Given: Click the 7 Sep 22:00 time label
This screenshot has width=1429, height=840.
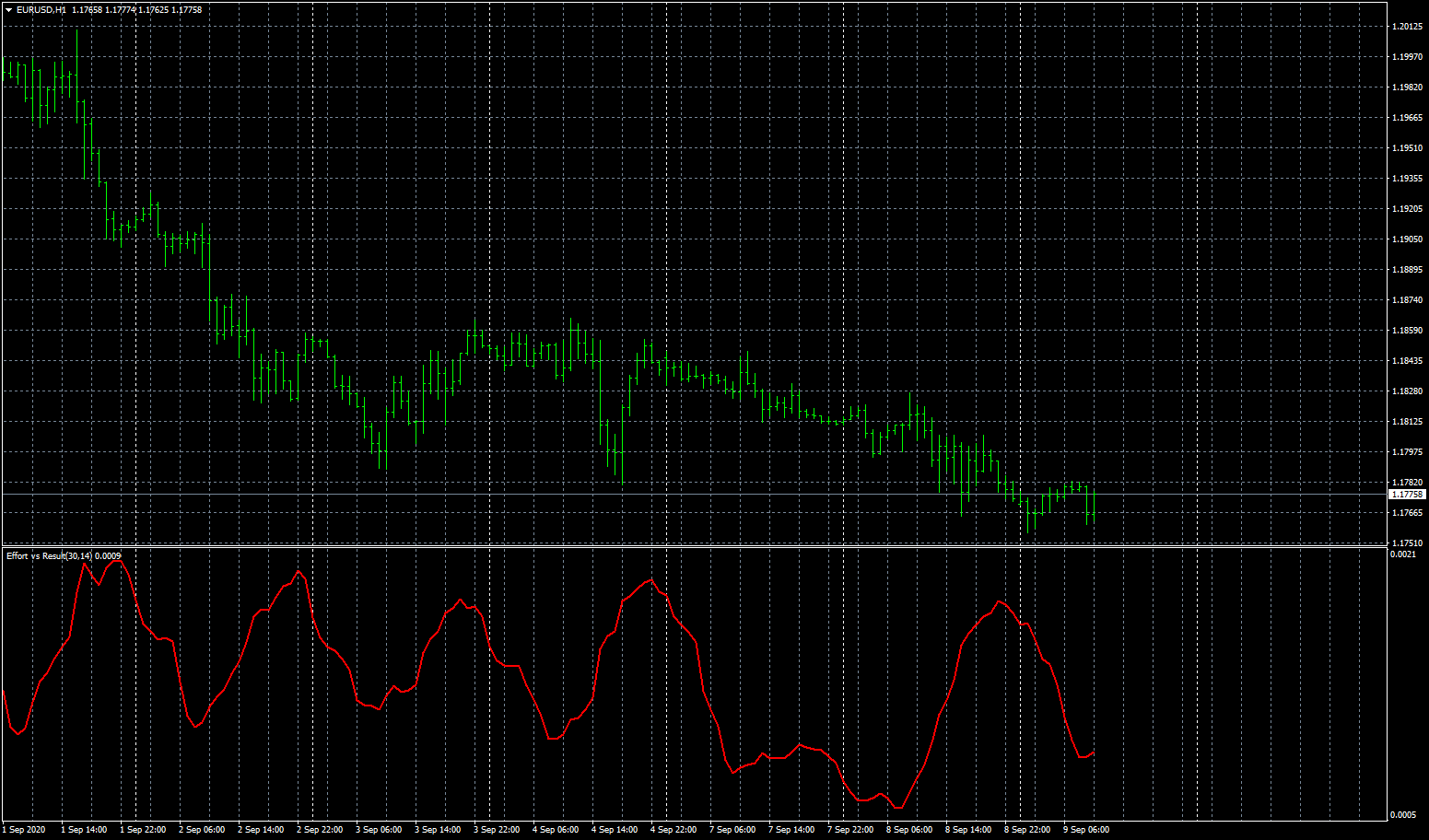Looking at the screenshot, I should (x=850, y=830).
